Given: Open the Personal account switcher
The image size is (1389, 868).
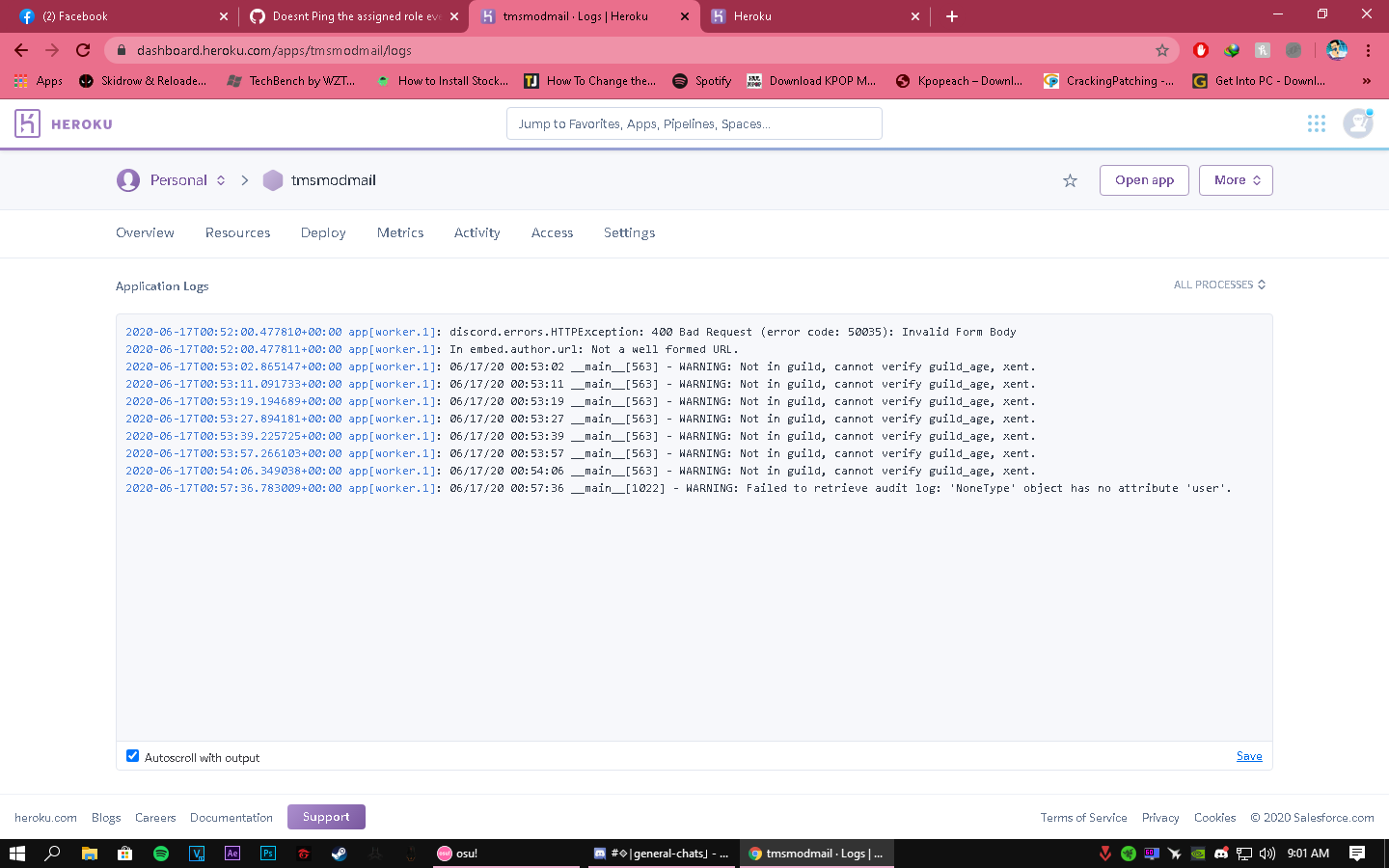Looking at the screenshot, I should (x=185, y=180).
